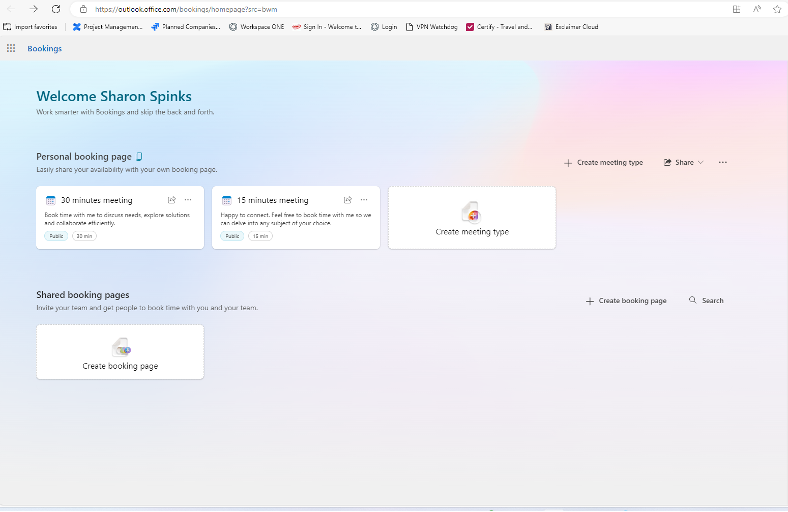
Task: Click the plus Create meeting type button
Action: pyautogui.click(x=604, y=162)
